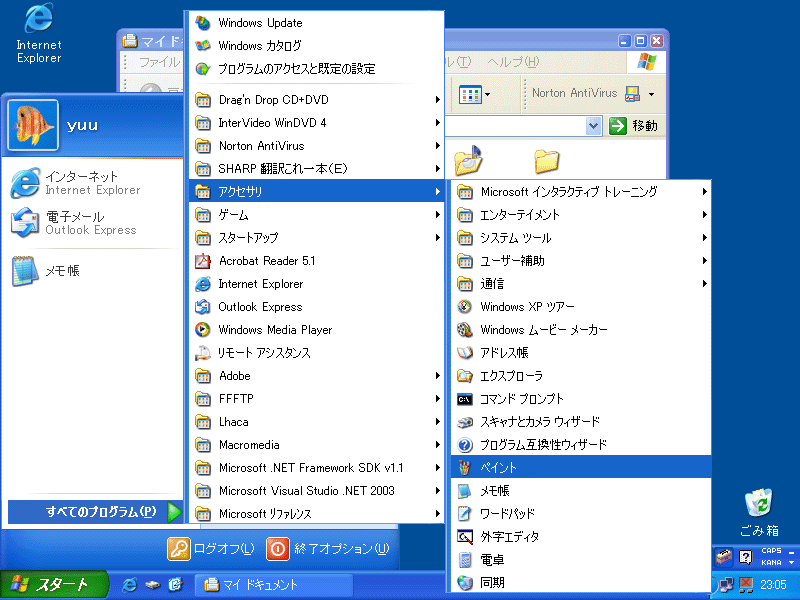Click the プログラム互換性ウィザード help icon
The image size is (800, 600).
464,445
